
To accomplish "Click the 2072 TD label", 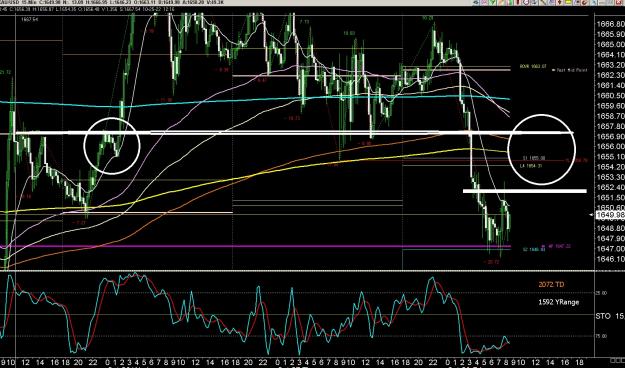I will (x=551, y=284).
